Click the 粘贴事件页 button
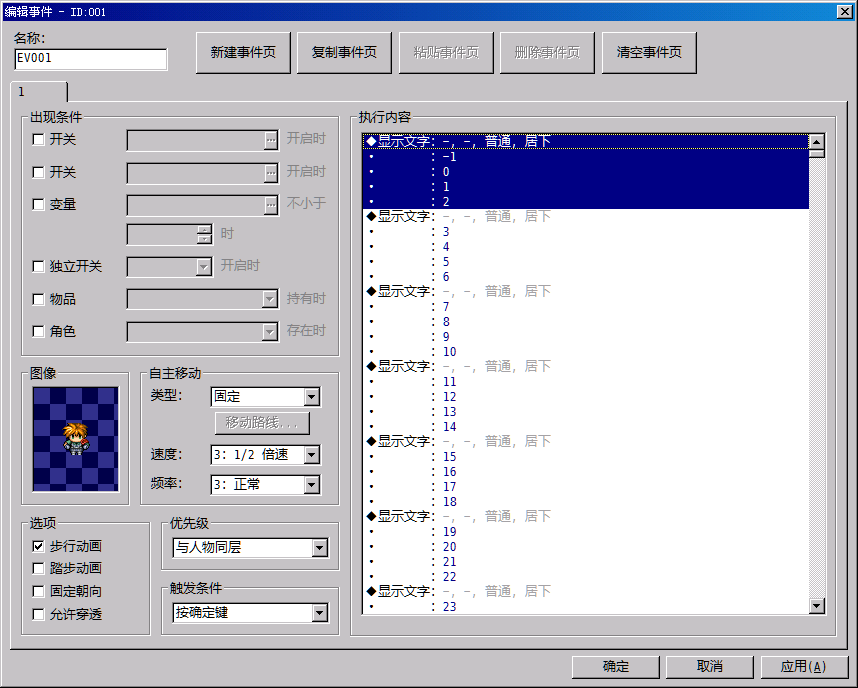The height and width of the screenshot is (688, 858). (446, 53)
